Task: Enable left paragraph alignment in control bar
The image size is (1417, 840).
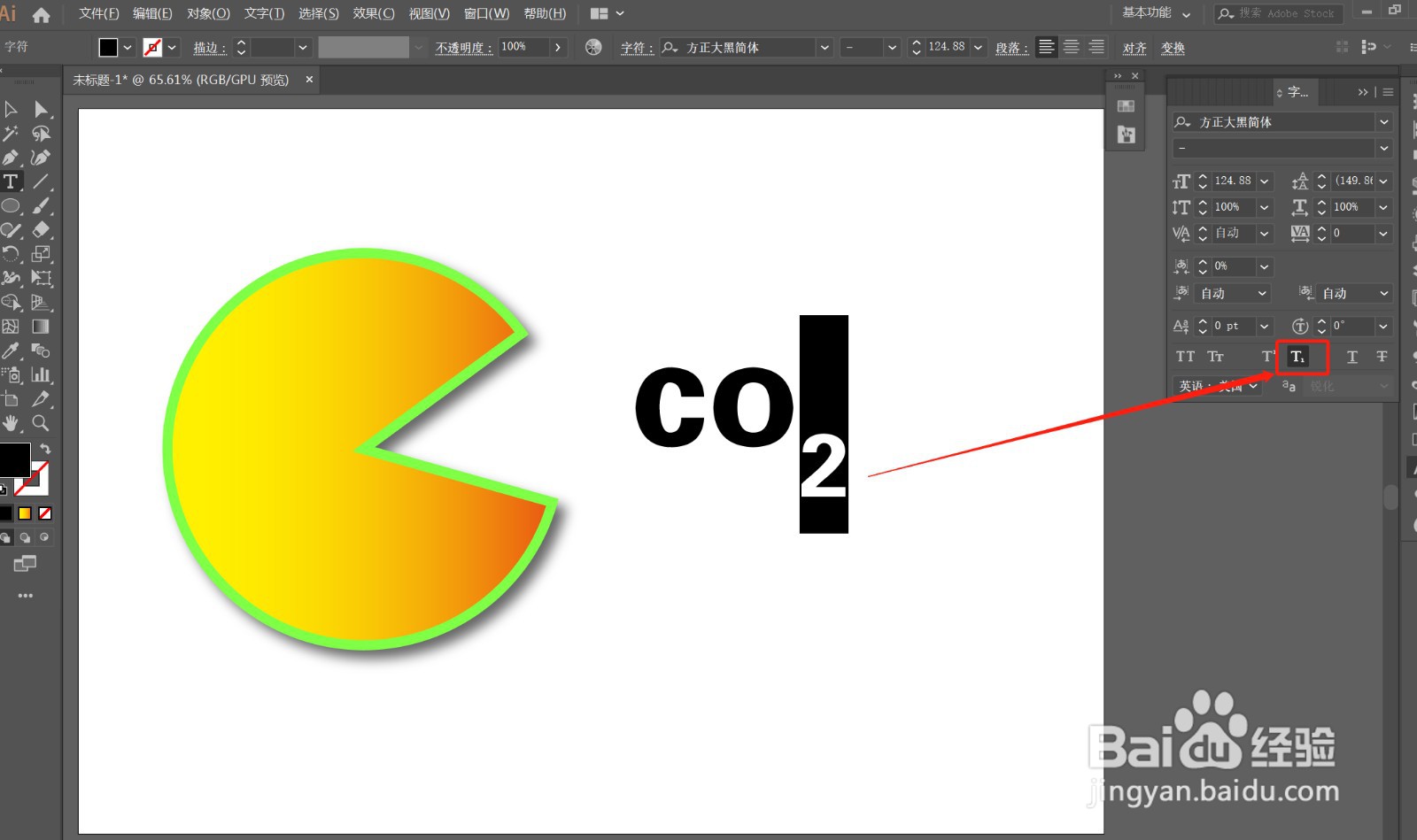Action: pyautogui.click(x=1047, y=47)
